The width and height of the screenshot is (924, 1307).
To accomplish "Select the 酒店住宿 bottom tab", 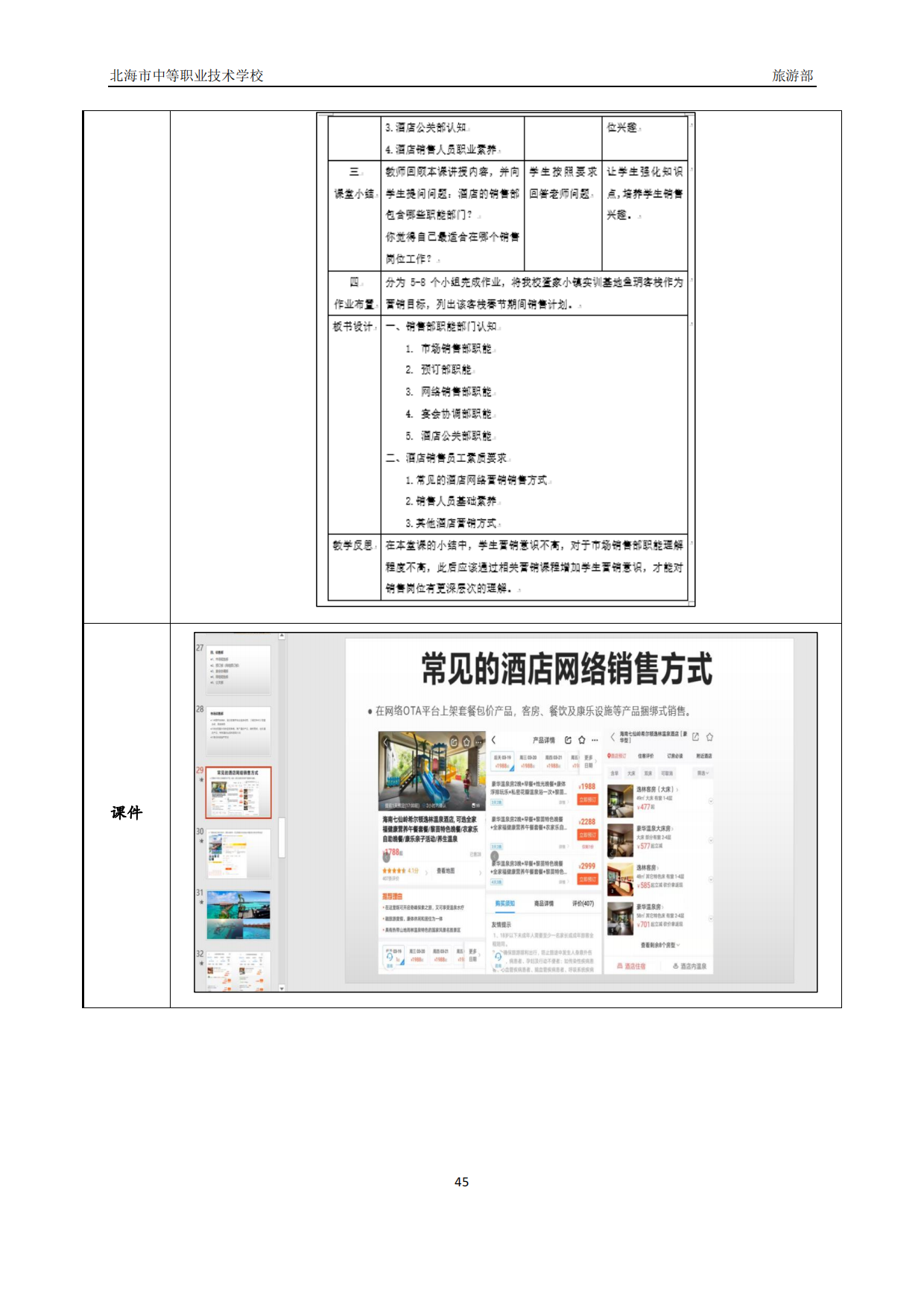I will pyautogui.click(x=631, y=966).
